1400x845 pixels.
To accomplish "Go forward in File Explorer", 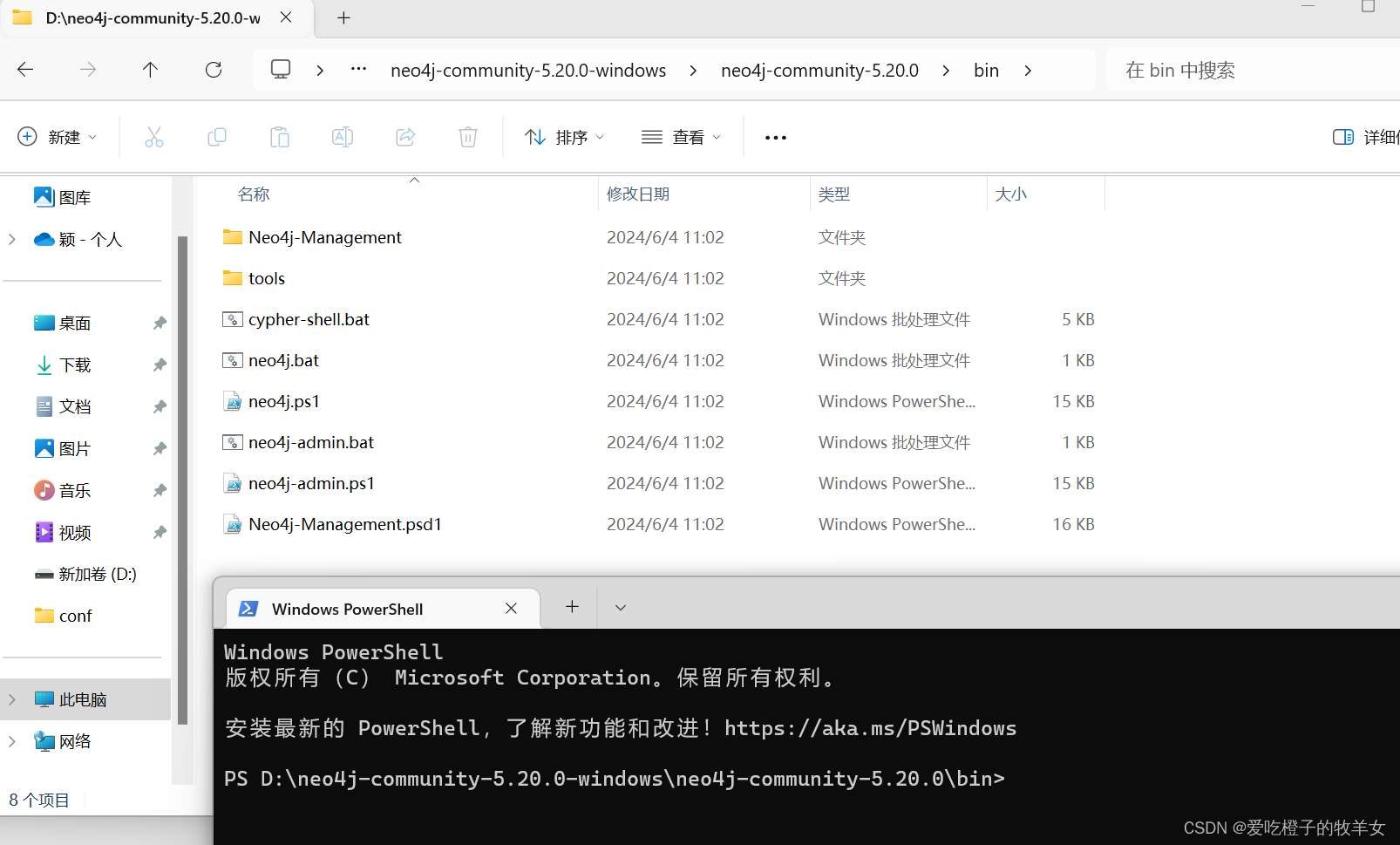I will point(88,70).
